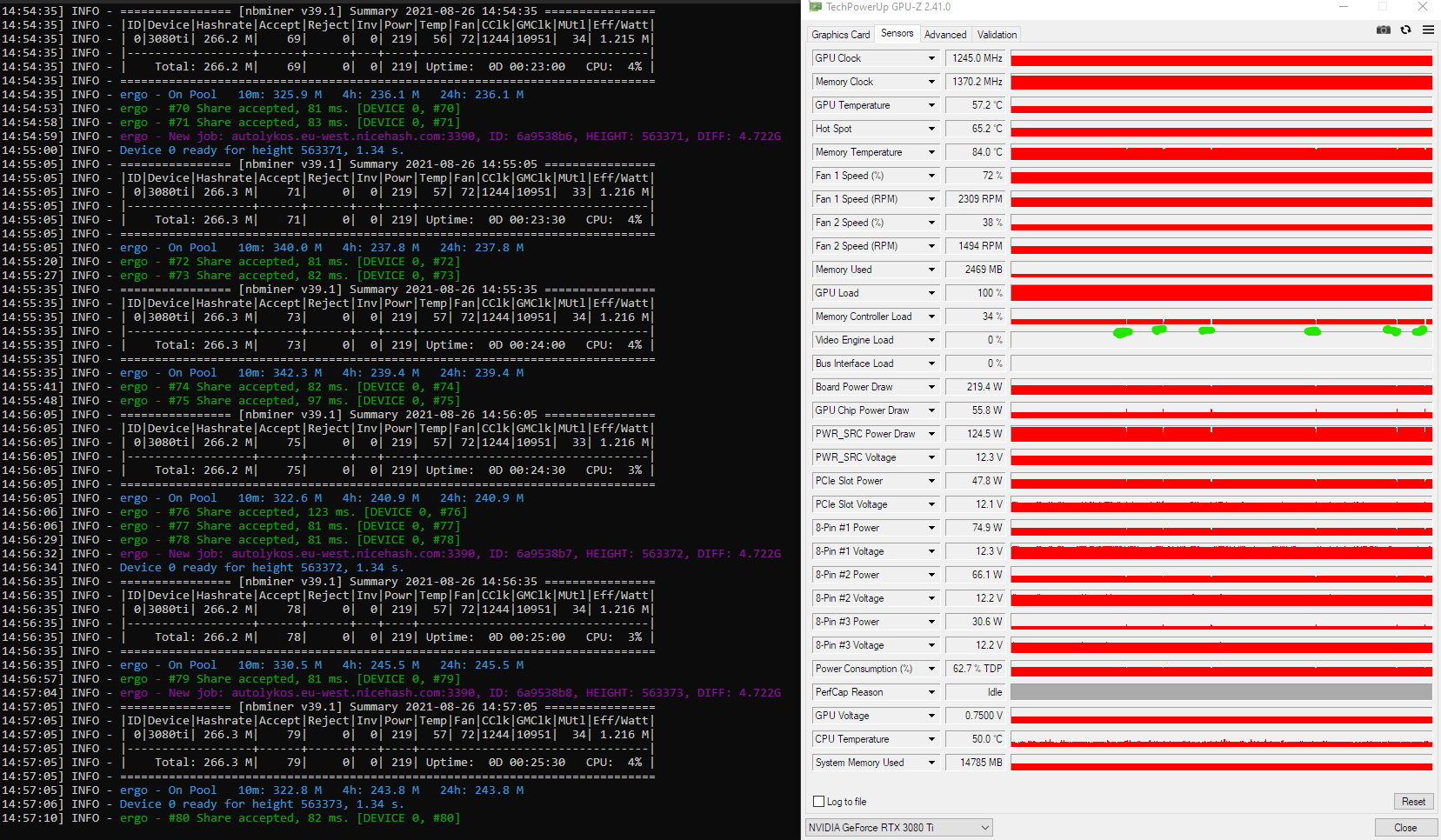Click the Memory Used value 2469 MB
Screen dimensions: 1441x840
pos(976,270)
